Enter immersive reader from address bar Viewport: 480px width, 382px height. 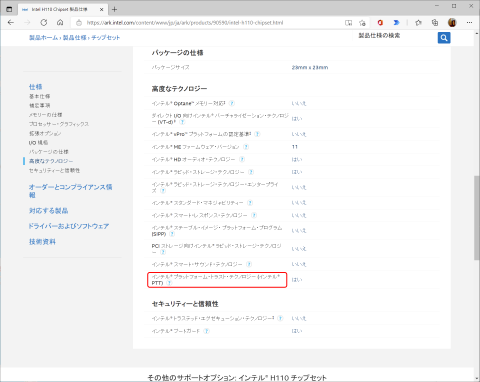coord(348,23)
